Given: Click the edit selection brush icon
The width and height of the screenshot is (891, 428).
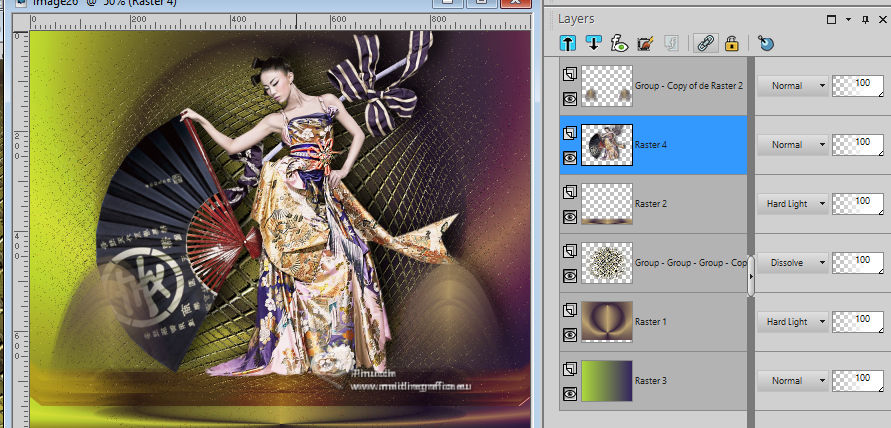Looking at the screenshot, I should (644, 43).
